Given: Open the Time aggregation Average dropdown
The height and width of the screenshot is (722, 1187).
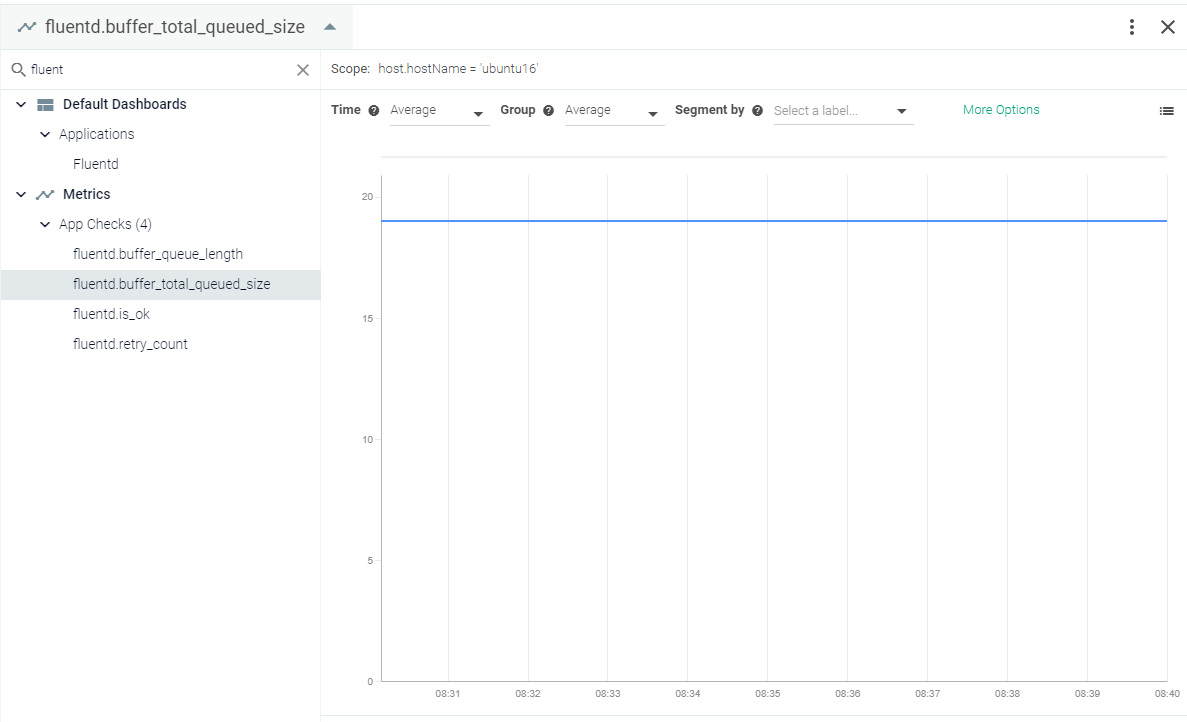Looking at the screenshot, I should click(x=439, y=111).
